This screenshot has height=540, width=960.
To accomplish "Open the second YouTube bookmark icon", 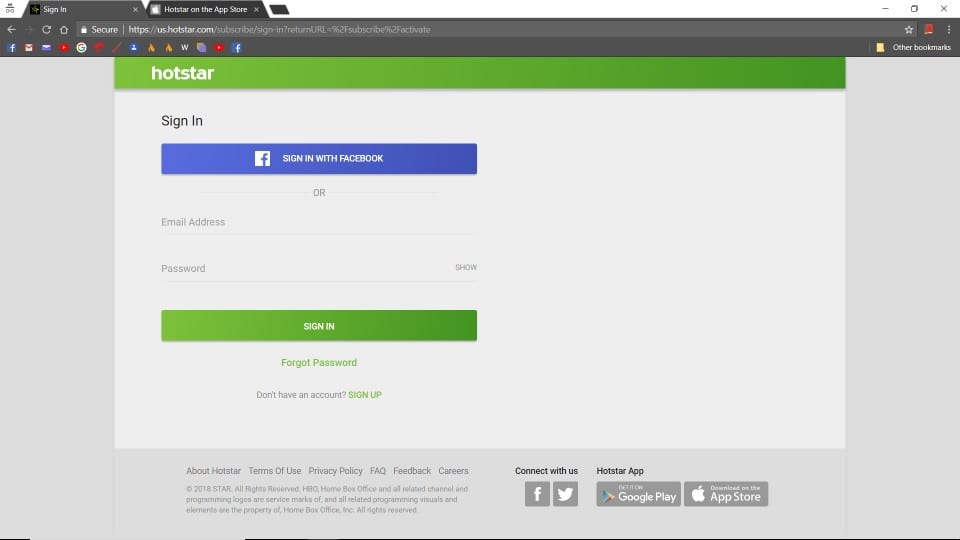I will click(x=219, y=47).
